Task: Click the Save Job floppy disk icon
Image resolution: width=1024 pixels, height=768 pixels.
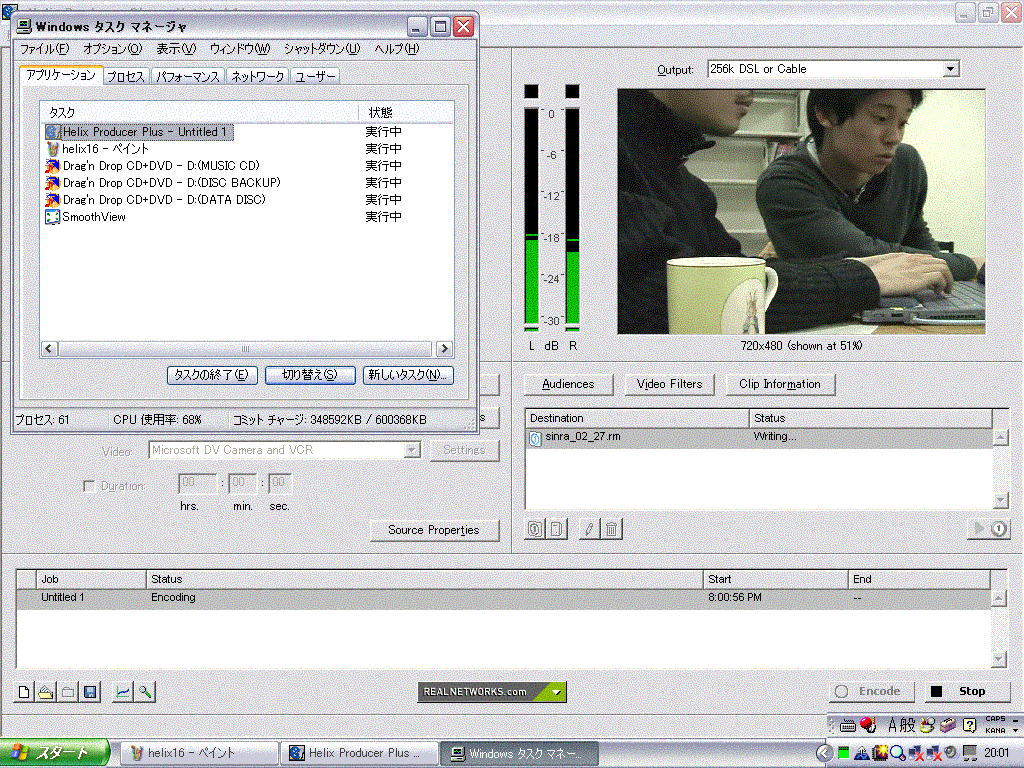Action: point(90,692)
